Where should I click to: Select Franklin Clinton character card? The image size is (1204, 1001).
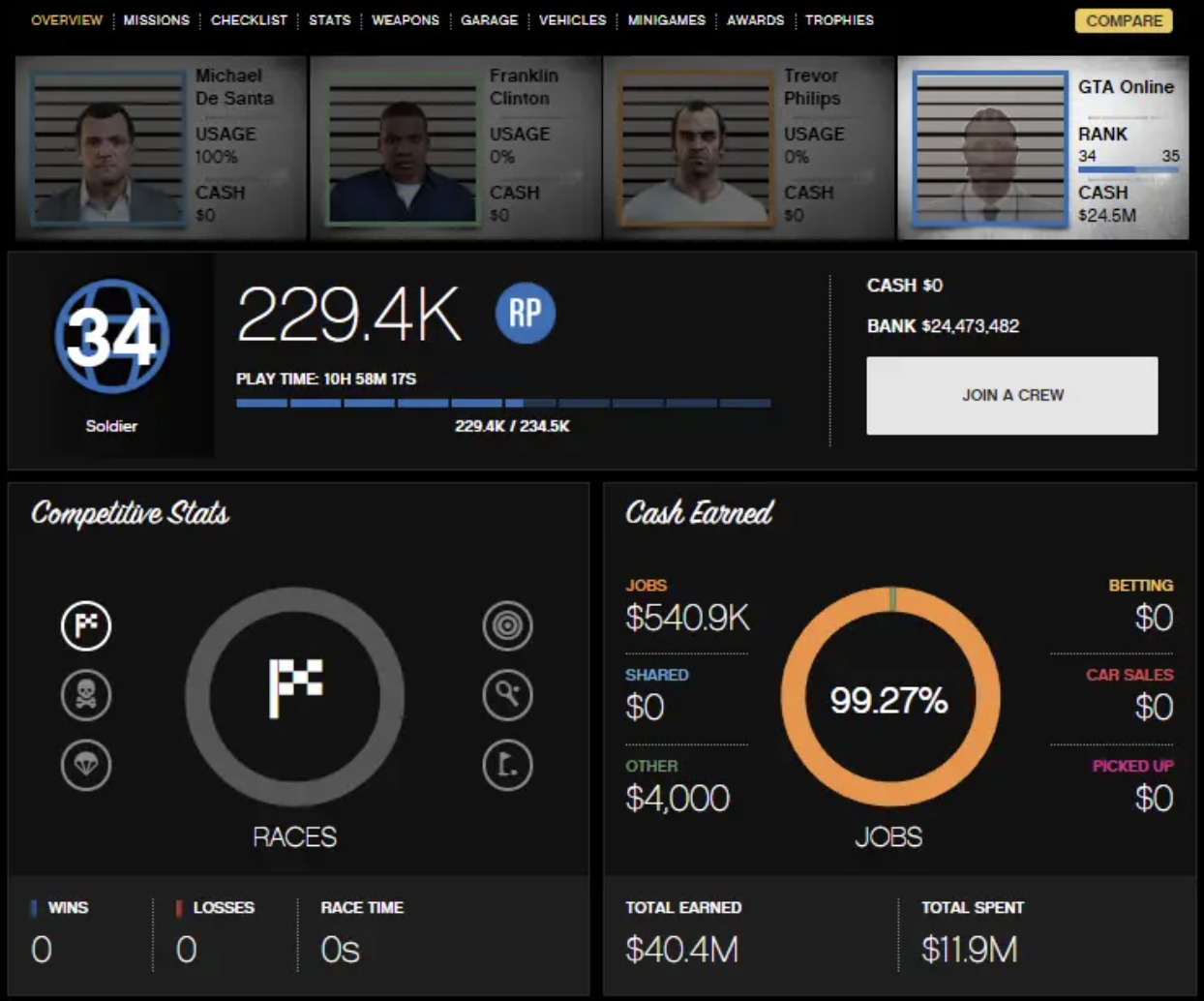click(x=455, y=147)
